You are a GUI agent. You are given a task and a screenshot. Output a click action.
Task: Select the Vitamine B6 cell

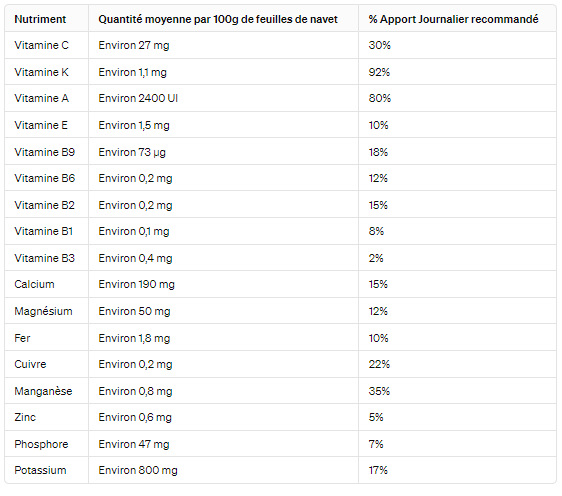pyautogui.click(x=44, y=178)
